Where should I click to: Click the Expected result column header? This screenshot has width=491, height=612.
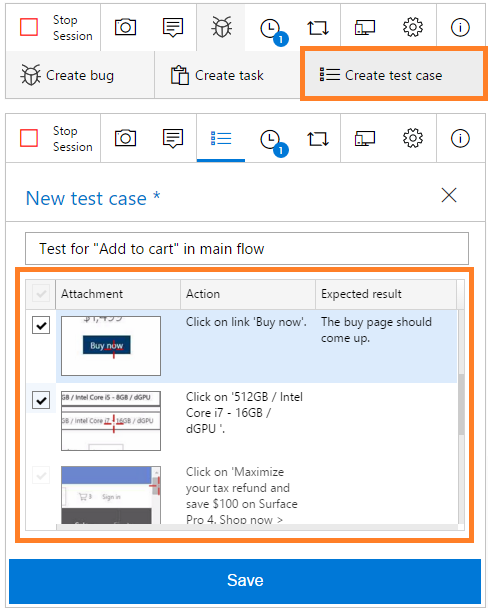point(386,294)
